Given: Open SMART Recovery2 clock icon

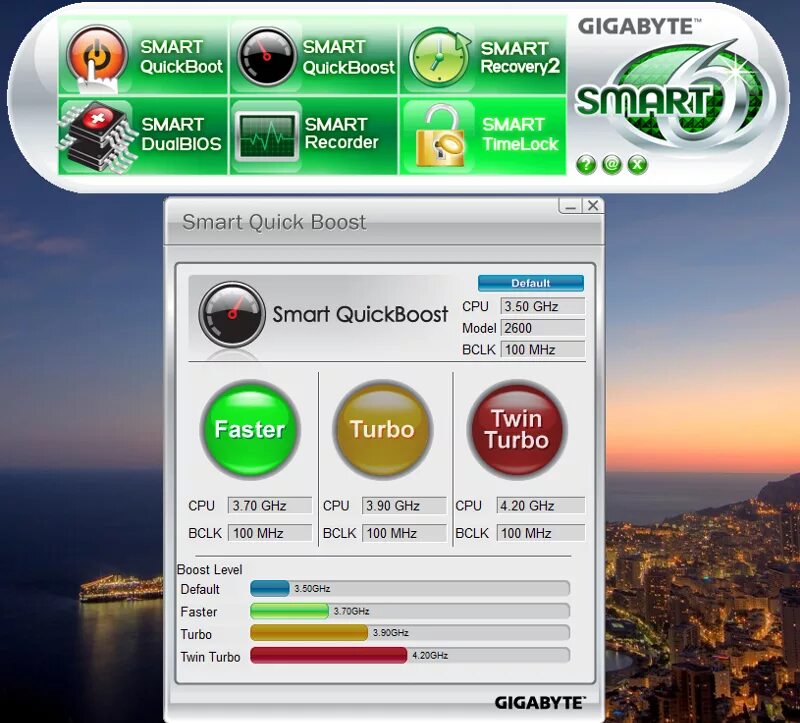Looking at the screenshot, I should tap(439, 57).
